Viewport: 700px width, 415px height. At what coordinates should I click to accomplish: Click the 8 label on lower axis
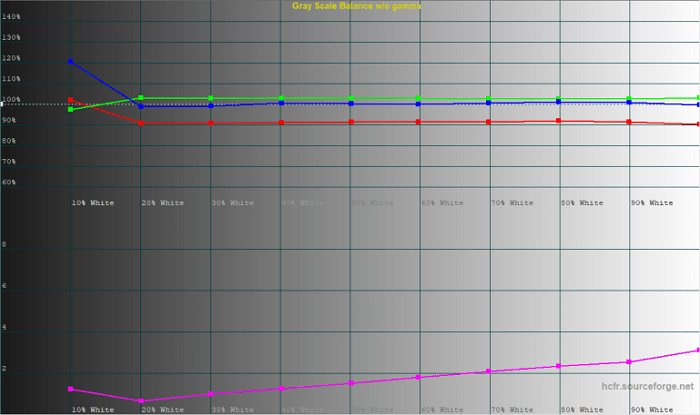click(x=4, y=244)
